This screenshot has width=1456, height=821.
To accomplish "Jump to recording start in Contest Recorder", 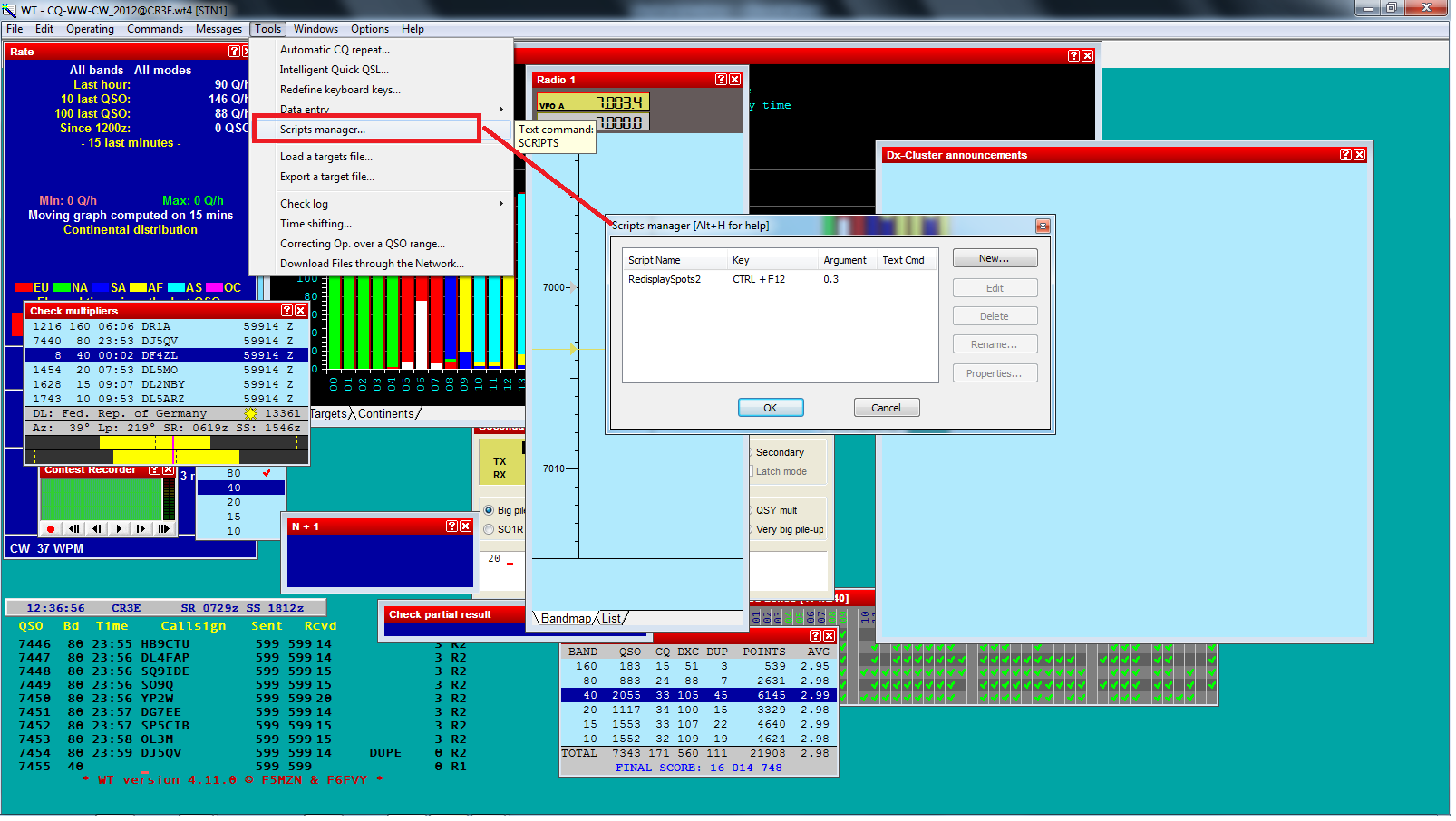I will point(74,529).
